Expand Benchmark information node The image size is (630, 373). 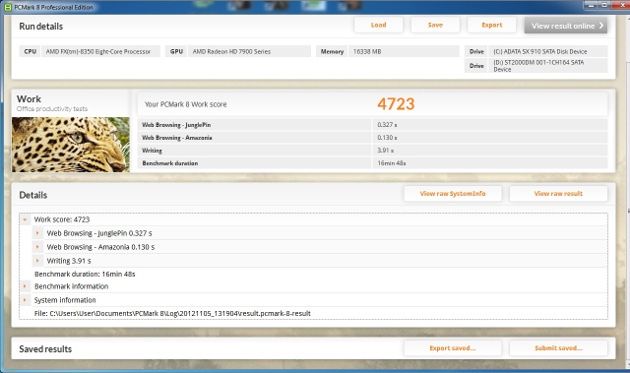[25, 286]
